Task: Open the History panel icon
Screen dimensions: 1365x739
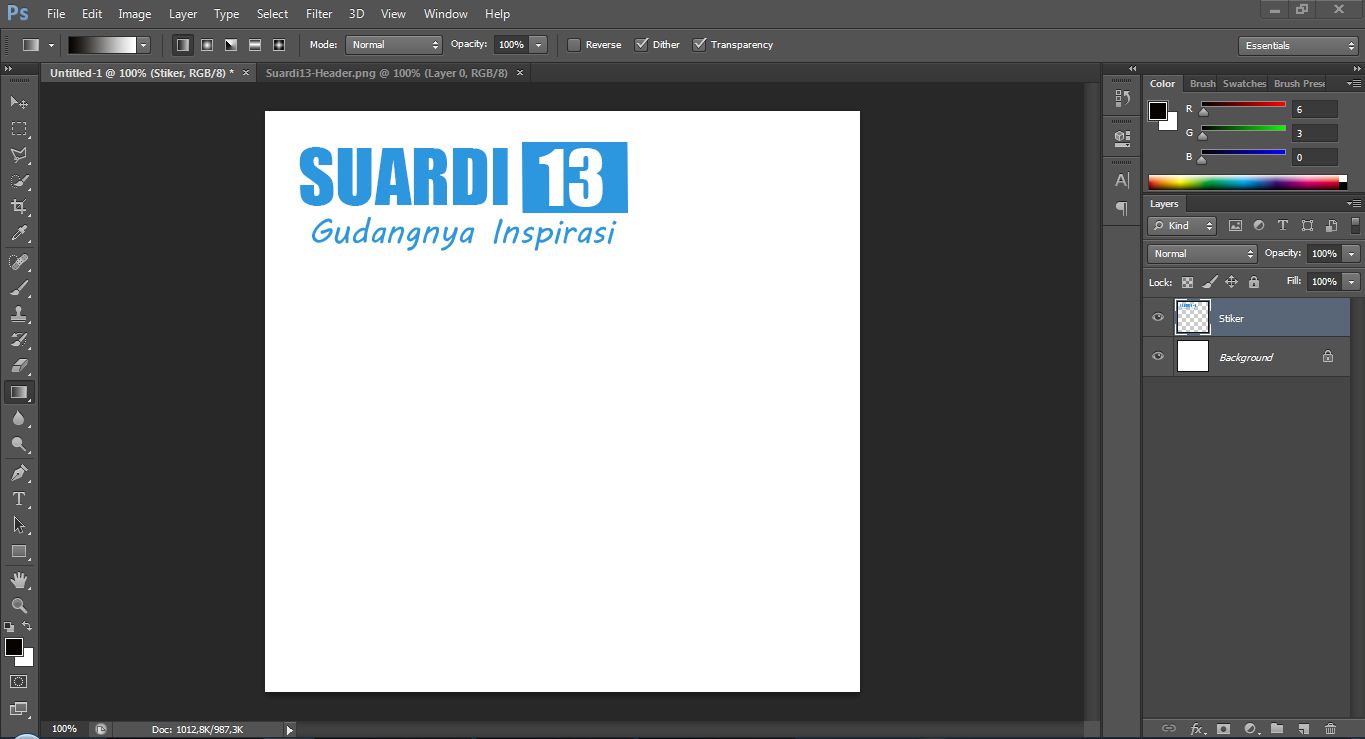Action: pos(1120,95)
